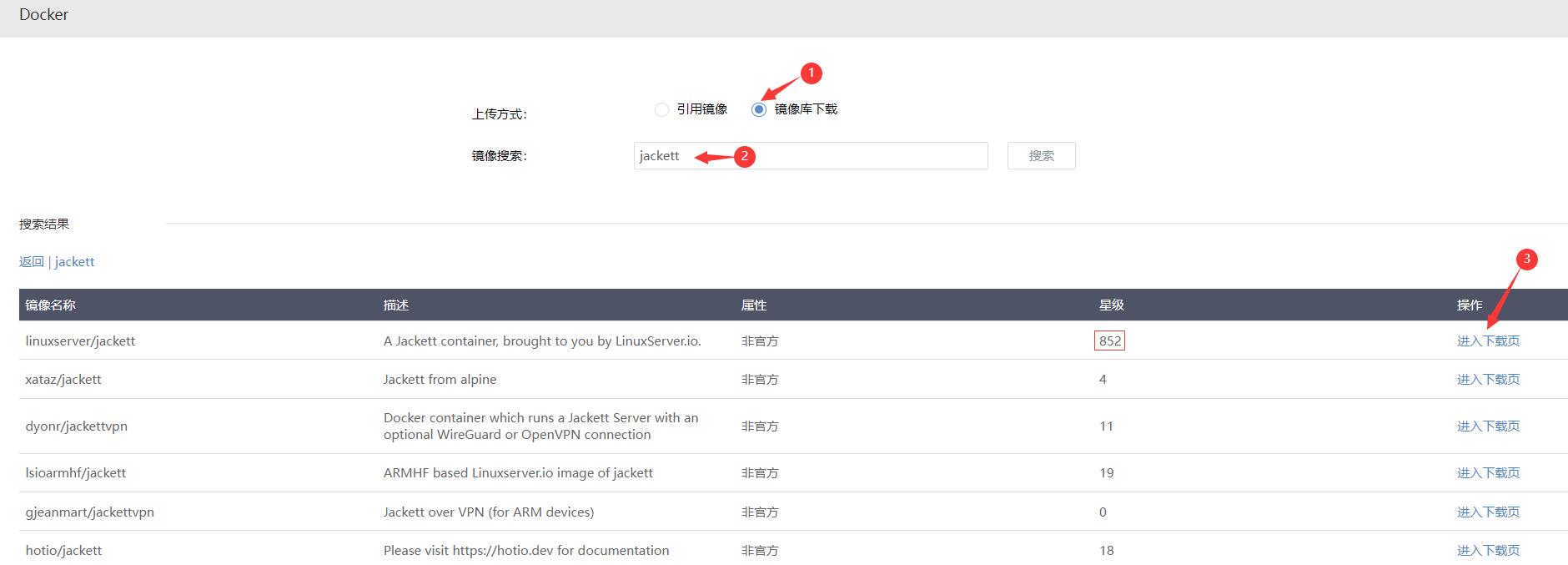
Task: Click the 操作 column header
Action: pyautogui.click(x=1470, y=305)
